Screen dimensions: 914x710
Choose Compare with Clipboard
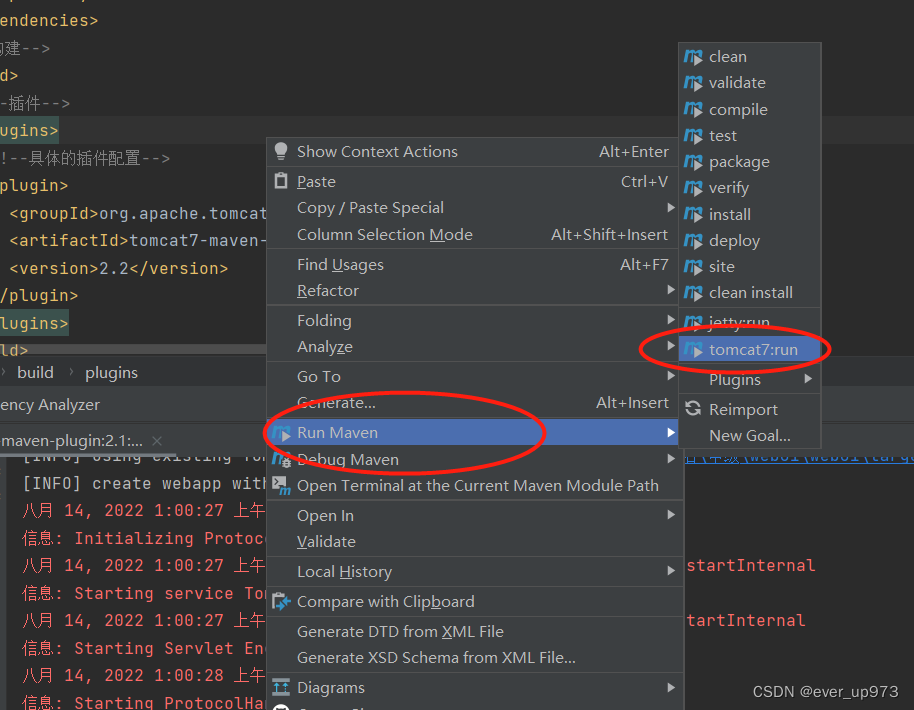pyautogui.click(x=474, y=602)
